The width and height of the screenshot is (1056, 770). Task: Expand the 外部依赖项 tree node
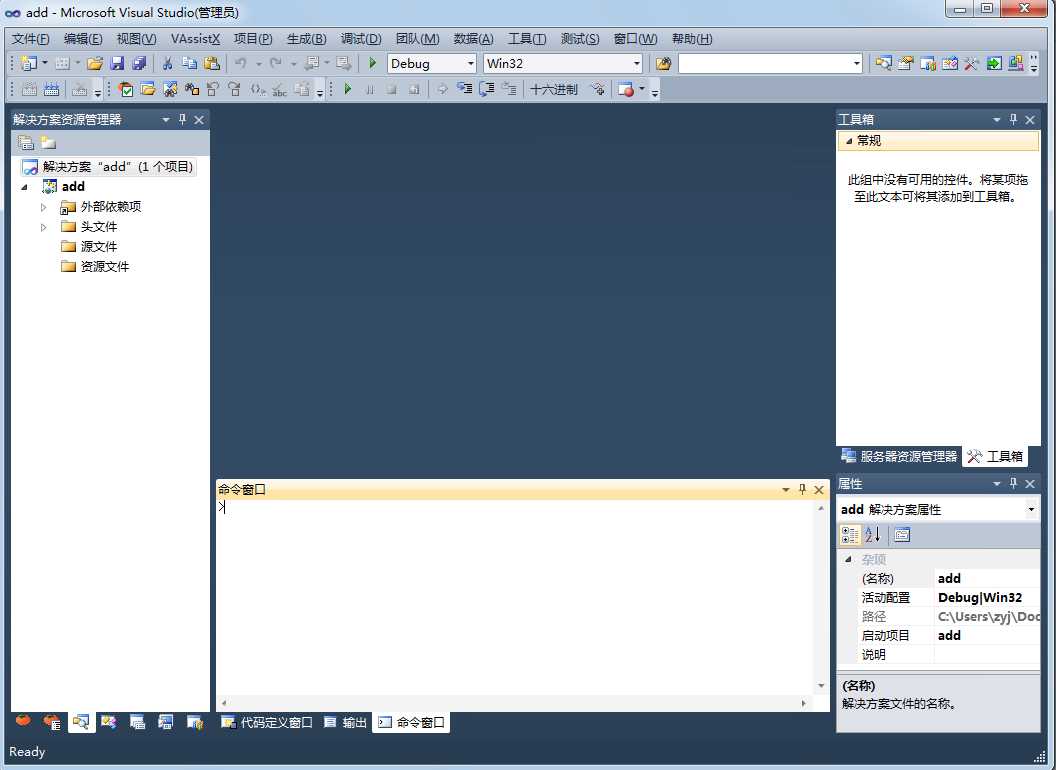pos(43,207)
